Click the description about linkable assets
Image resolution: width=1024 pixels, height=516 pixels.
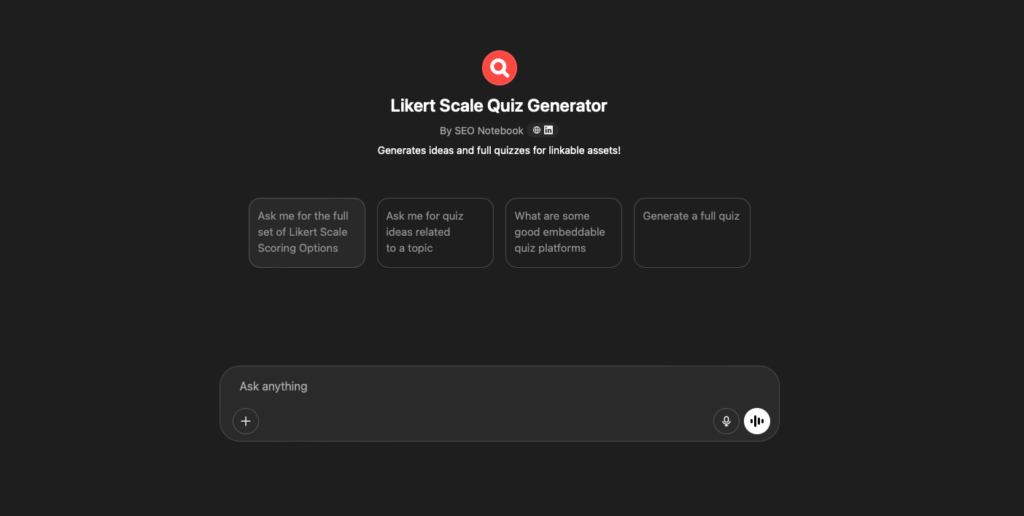(499, 150)
